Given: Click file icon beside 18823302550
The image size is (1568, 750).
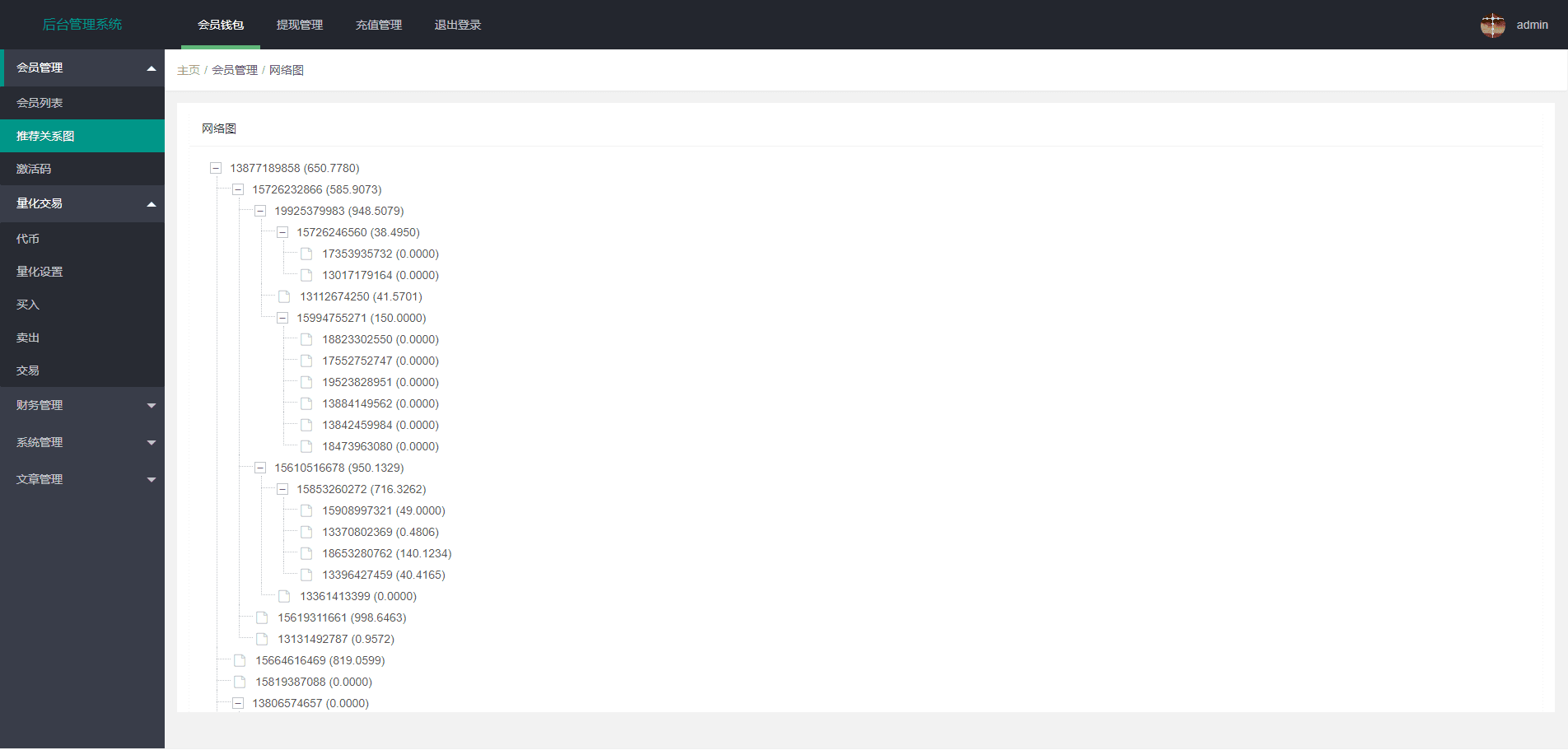Looking at the screenshot, I should pos(306,339).
